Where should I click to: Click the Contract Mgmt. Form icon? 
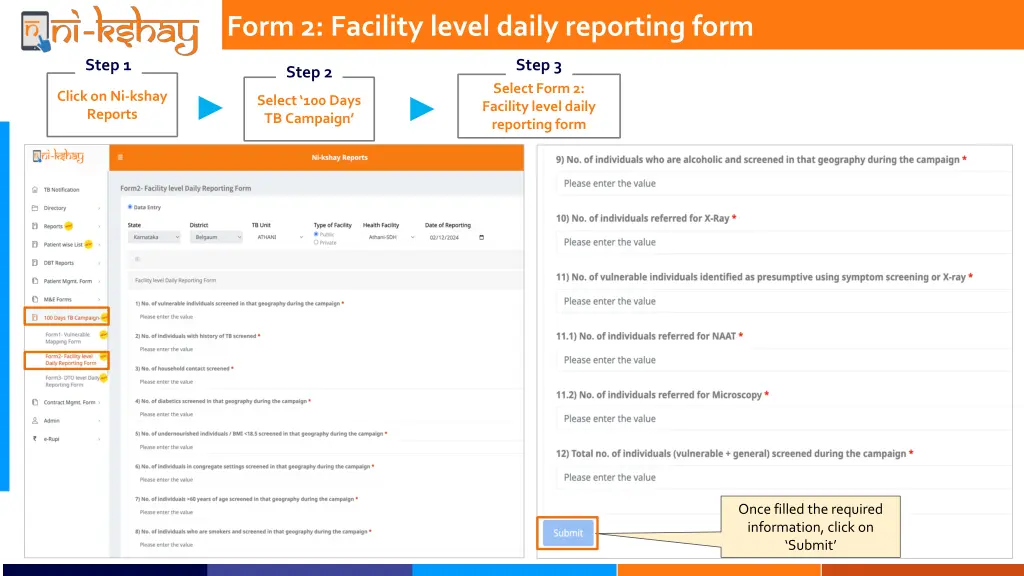pos(35,402)
